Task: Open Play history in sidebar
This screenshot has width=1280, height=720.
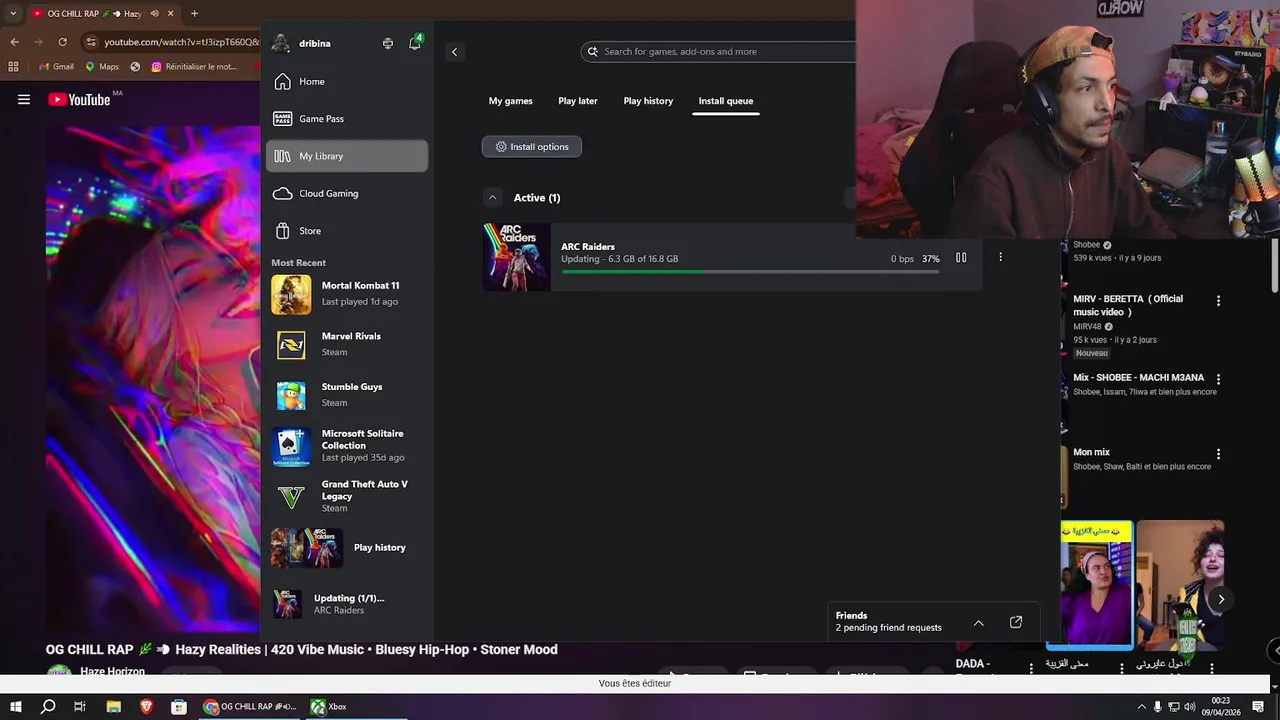Action: point(347,548)
